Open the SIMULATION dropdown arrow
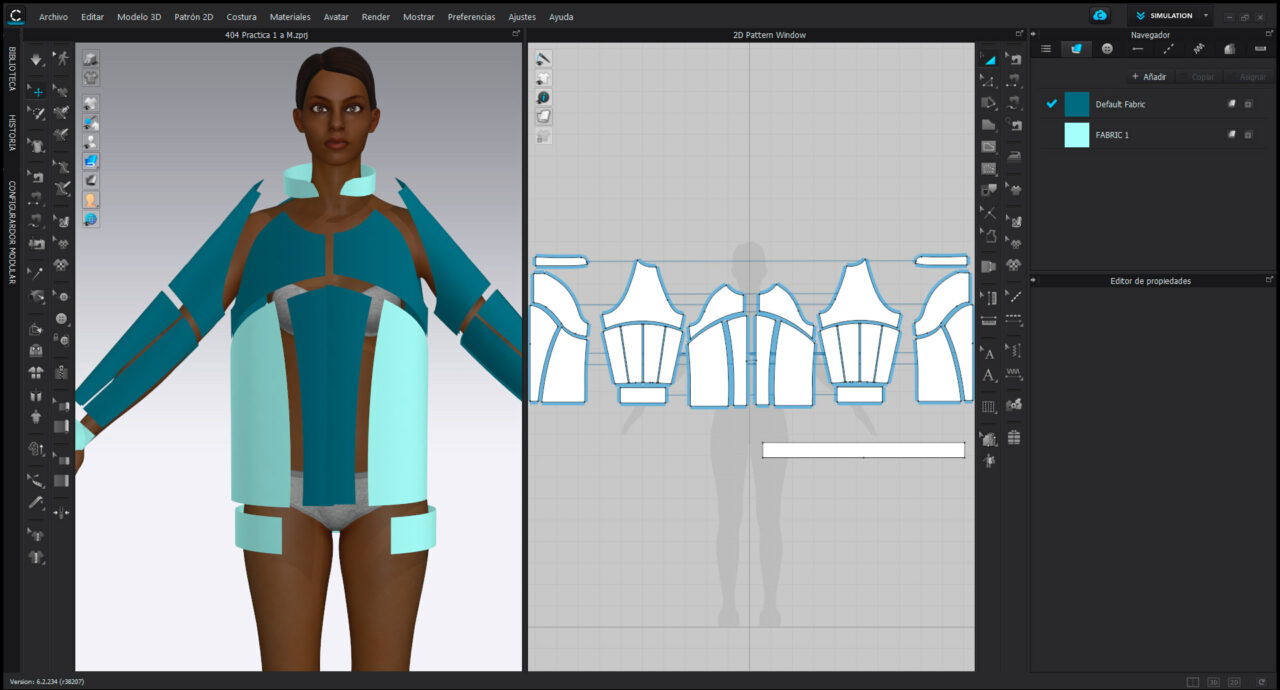The height and width of the screenshot is (690, 1280). [x=1205, y=15]
